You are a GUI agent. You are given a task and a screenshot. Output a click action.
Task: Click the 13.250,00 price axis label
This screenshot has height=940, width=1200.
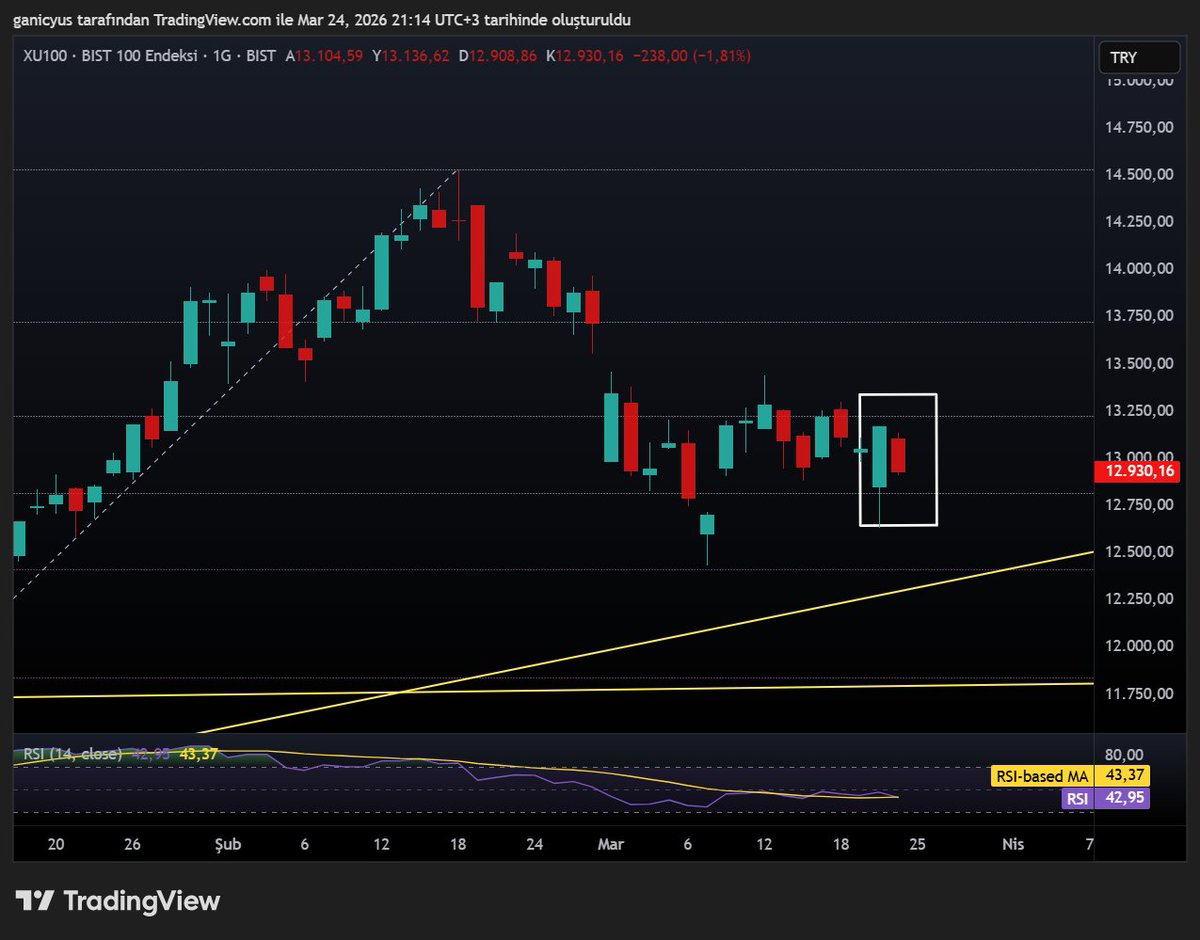(1138, 410)
